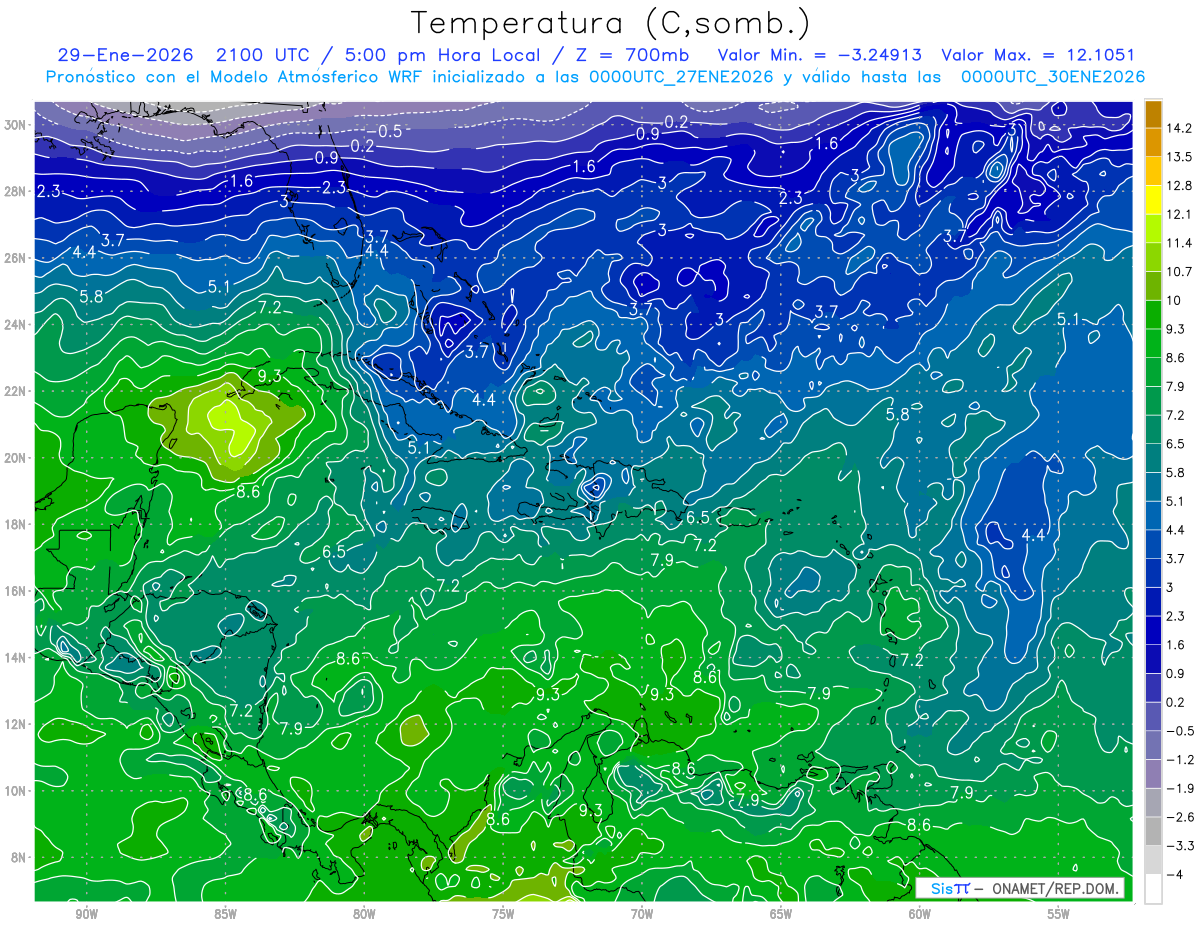The image size is (1200, 927).
Task: Click the '22N' latitude axis label
Action: (x=16, y=391)
